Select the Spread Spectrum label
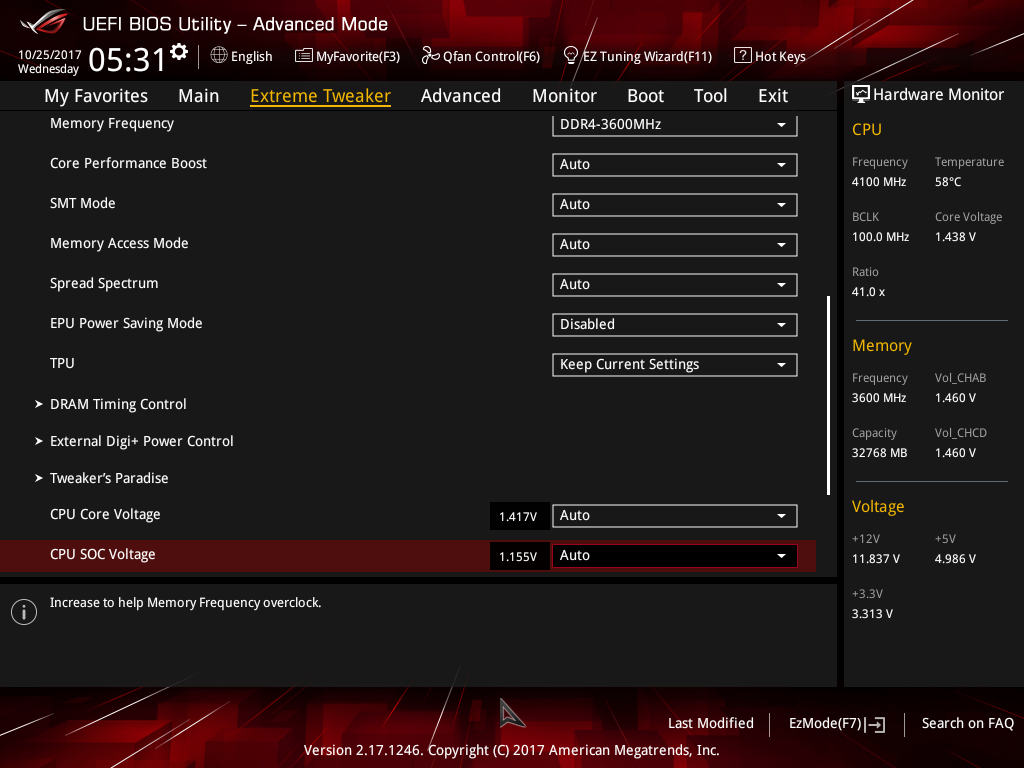The image size is (1024, 768). [104, 283]
